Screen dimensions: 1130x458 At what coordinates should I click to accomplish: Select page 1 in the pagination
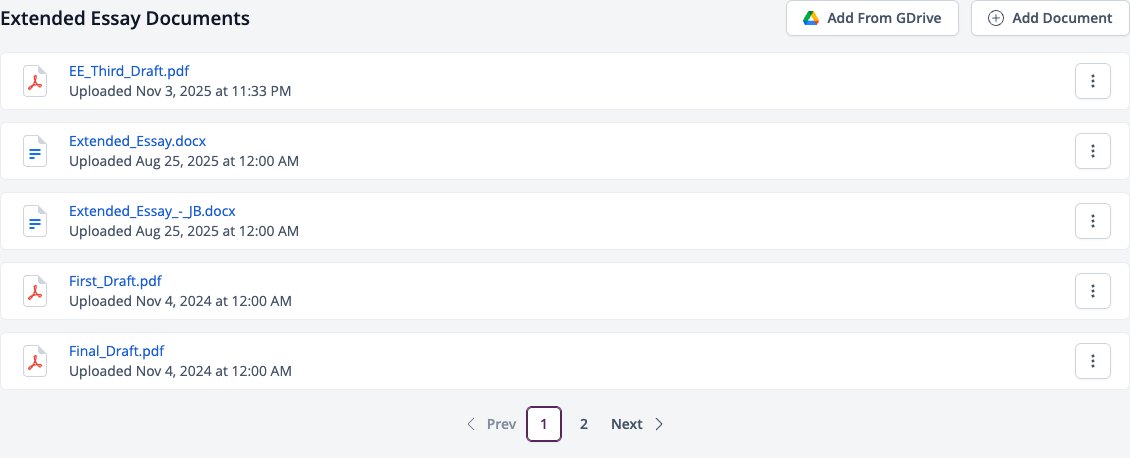coord(544,424)
